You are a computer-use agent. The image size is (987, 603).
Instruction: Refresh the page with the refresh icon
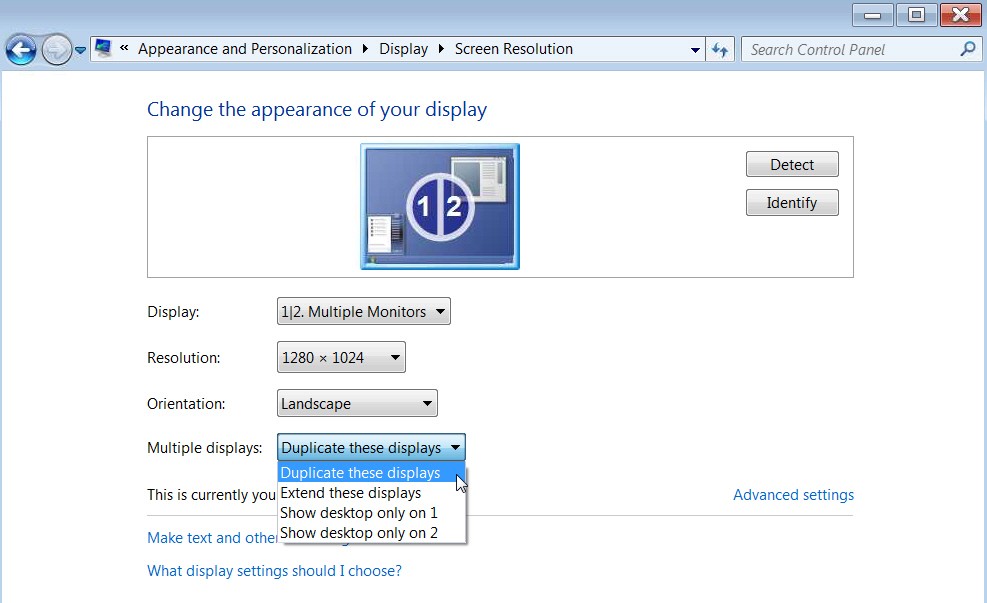719,49
